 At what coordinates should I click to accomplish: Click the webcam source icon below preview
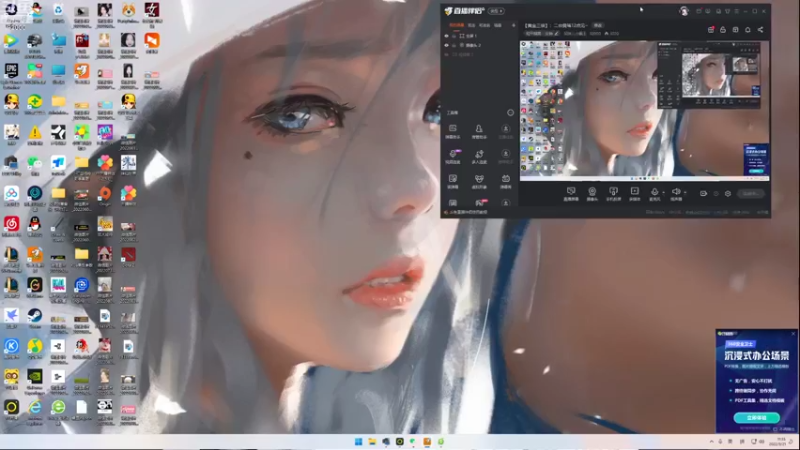click(592, 193)
